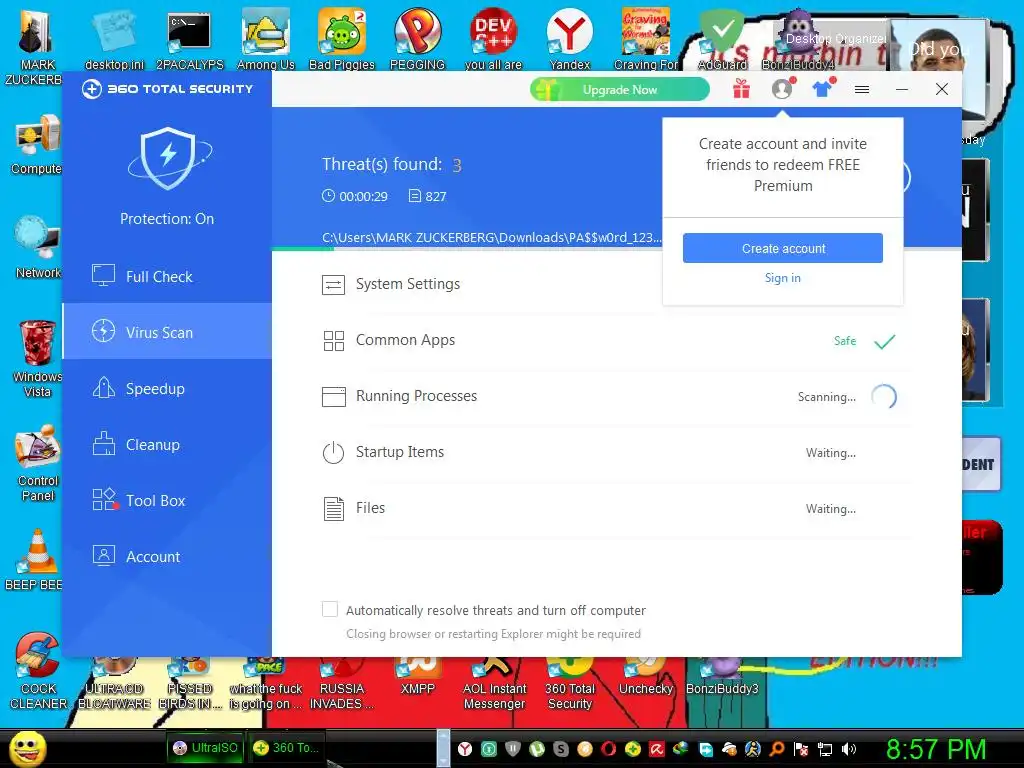Open Full Check in sidebar
This screenshot has height=768, width=1024.
click(x=167, y=276)
